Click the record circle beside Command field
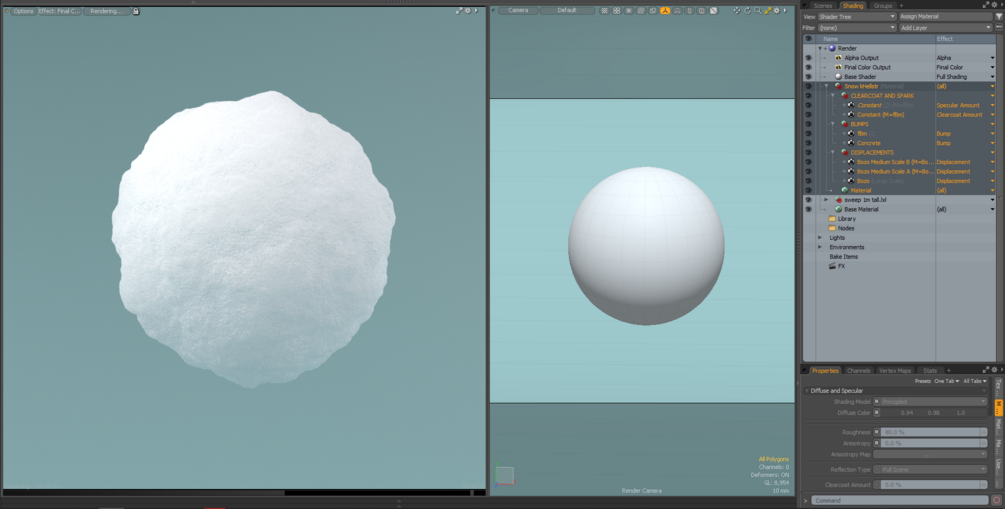The width and height of the screenshot is (1005, 509). (997, 500)
